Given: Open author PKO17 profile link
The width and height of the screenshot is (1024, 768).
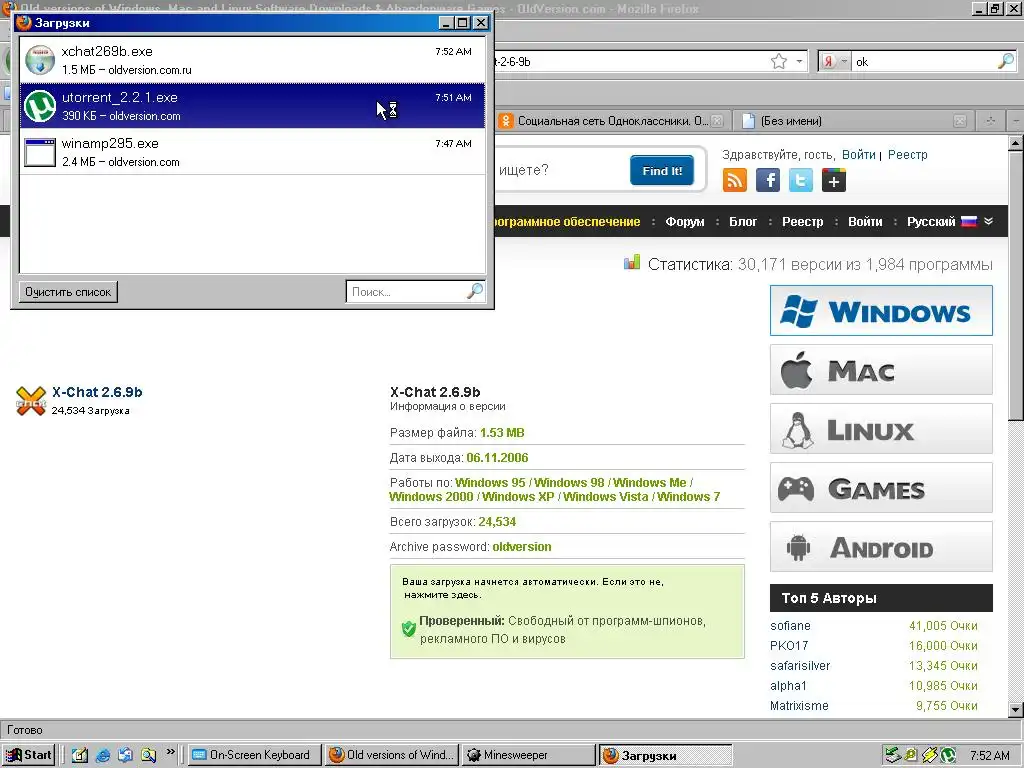Looking at the screenshot, I should click(789, 645).
